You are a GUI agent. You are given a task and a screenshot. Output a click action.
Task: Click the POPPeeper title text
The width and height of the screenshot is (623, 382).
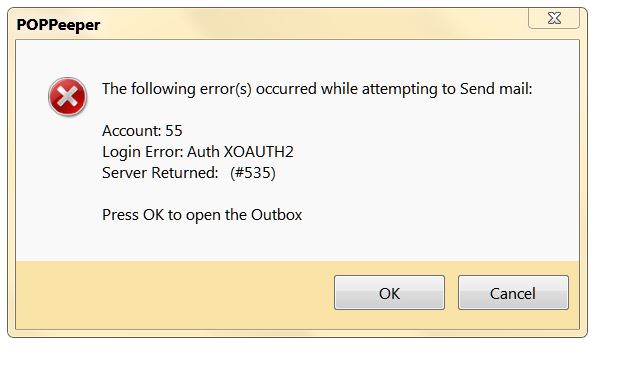tap(58, 25)
